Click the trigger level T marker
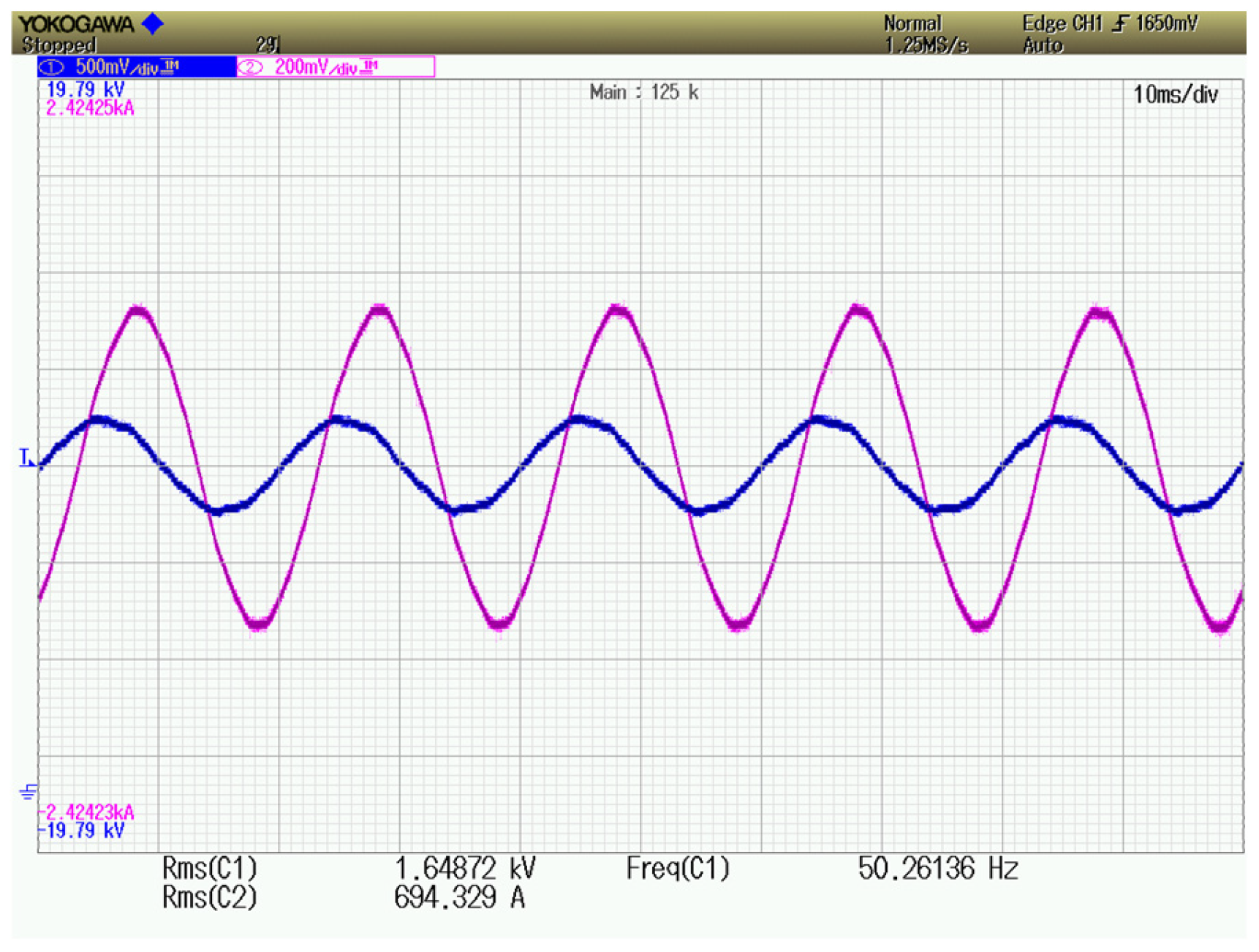The height and width of the screenshot is (952, 1259). (x=26, y=458)
